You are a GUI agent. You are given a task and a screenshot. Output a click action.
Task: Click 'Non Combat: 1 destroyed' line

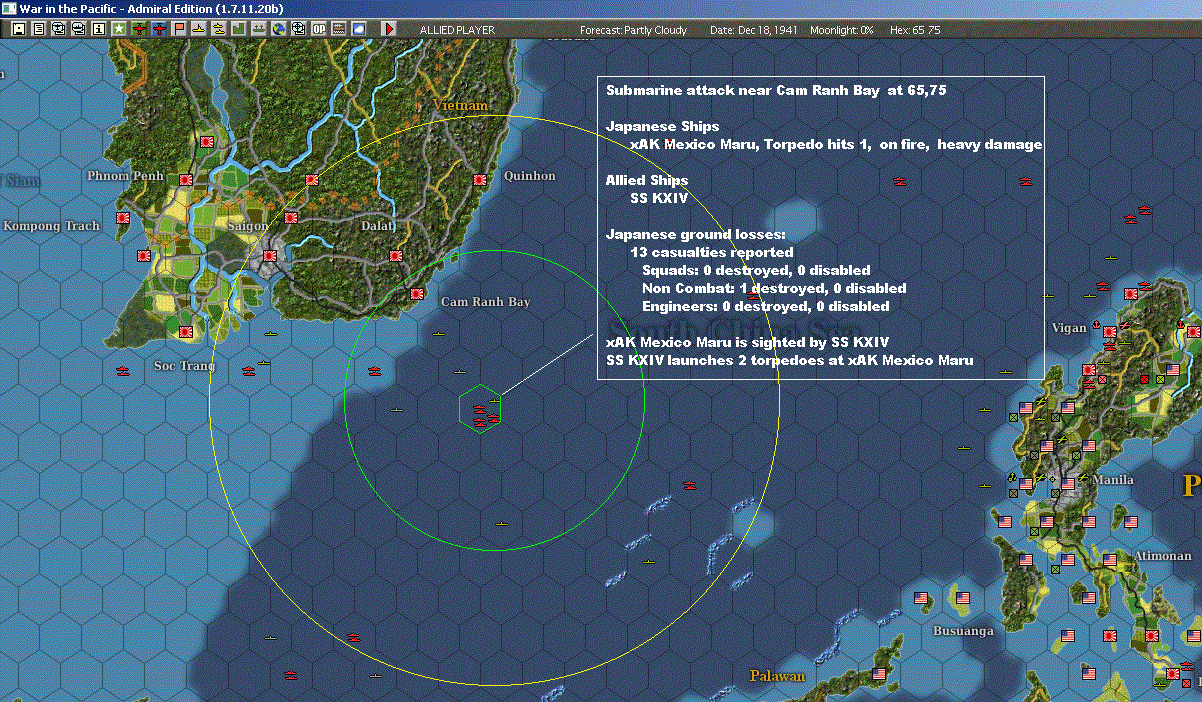coord(774,288)
